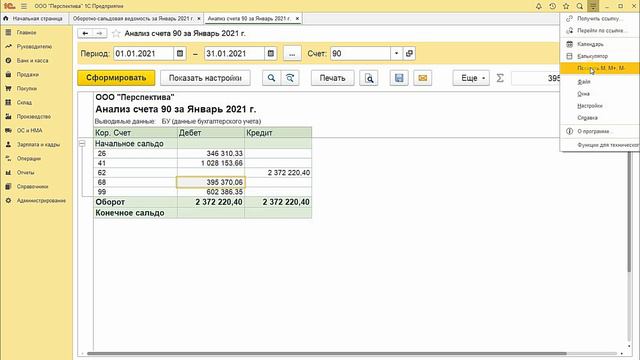Click the Печать button
Image resolution: width=640 pixels, height=360 pixels.
(x=333, y=78)
